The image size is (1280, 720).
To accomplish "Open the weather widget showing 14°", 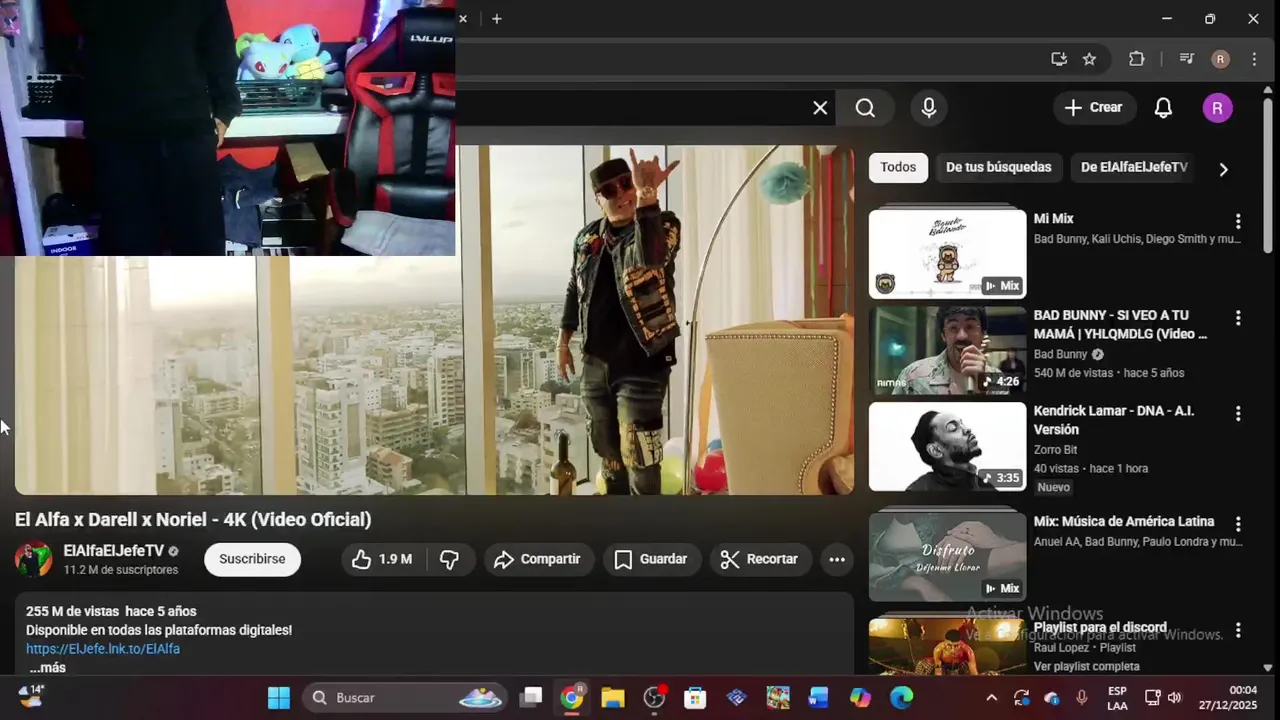I will click(32, 695).
